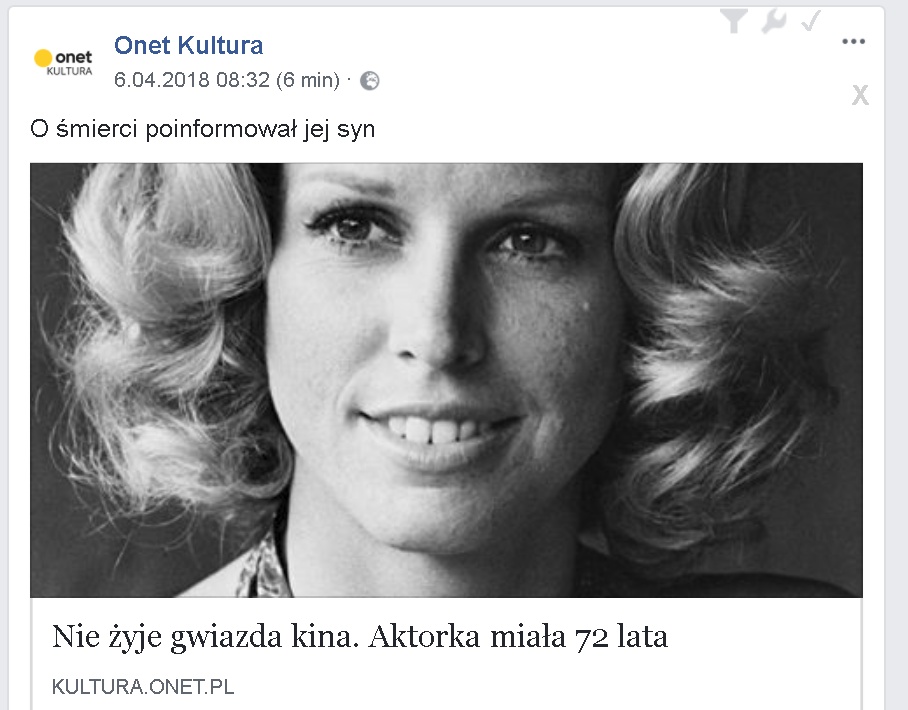Mark the post with the checkmark icon
The width and height of the screenshot is (908, 710).
click(811, 20)
